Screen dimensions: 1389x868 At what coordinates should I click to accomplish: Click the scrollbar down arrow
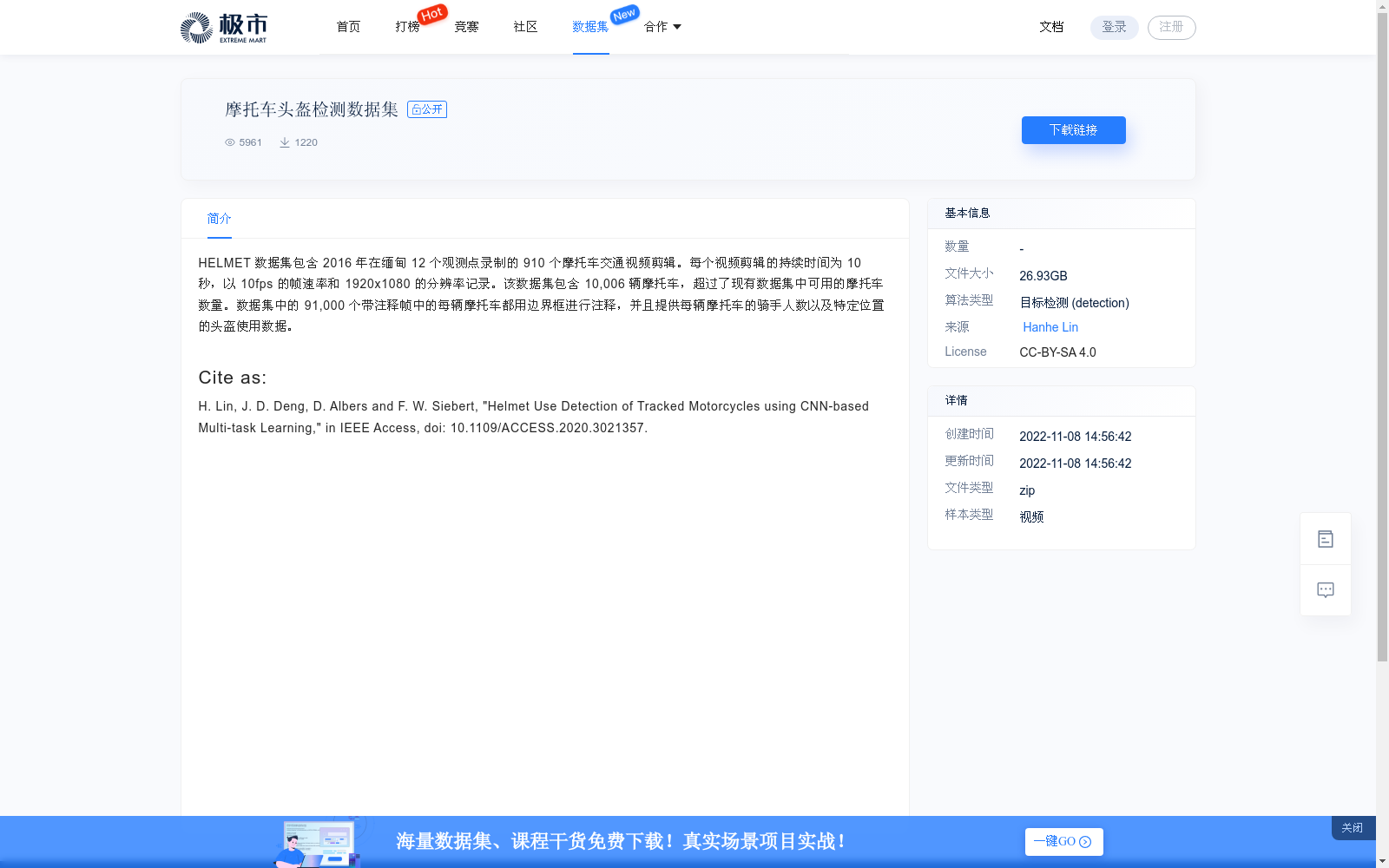coord(1382,861)
